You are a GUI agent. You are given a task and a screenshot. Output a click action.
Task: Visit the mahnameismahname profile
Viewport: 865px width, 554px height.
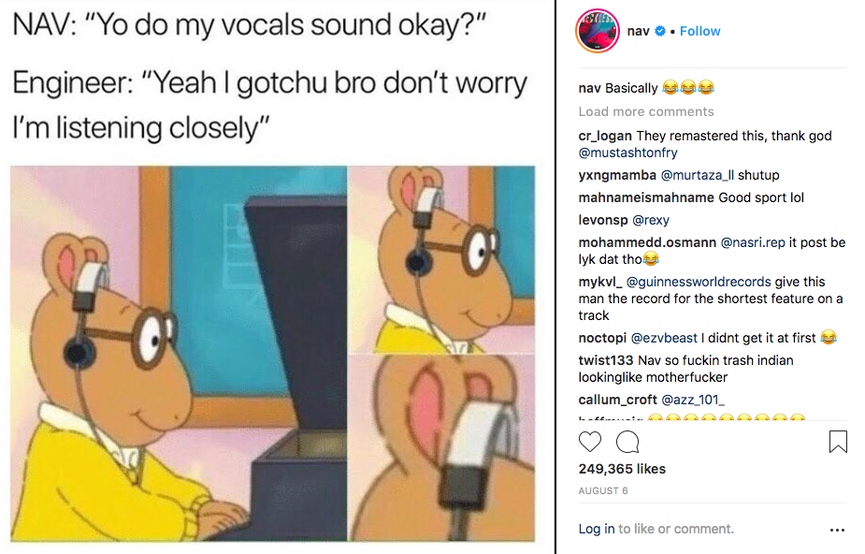coord(646,198)
